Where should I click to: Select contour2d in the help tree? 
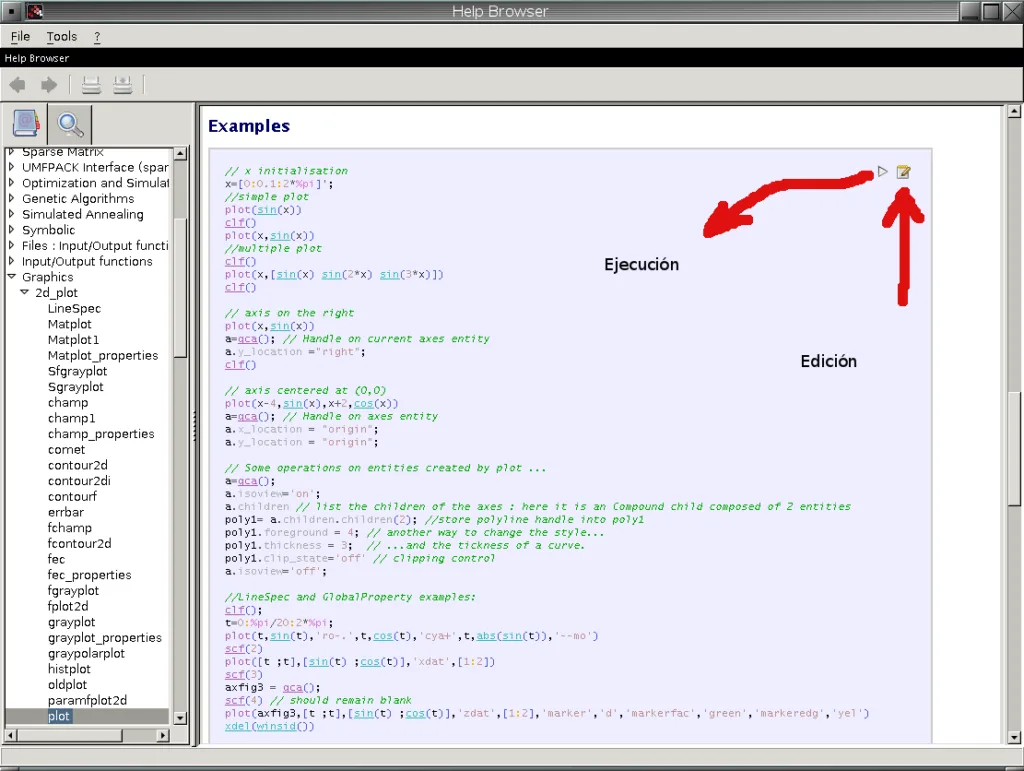coord(78,465)
